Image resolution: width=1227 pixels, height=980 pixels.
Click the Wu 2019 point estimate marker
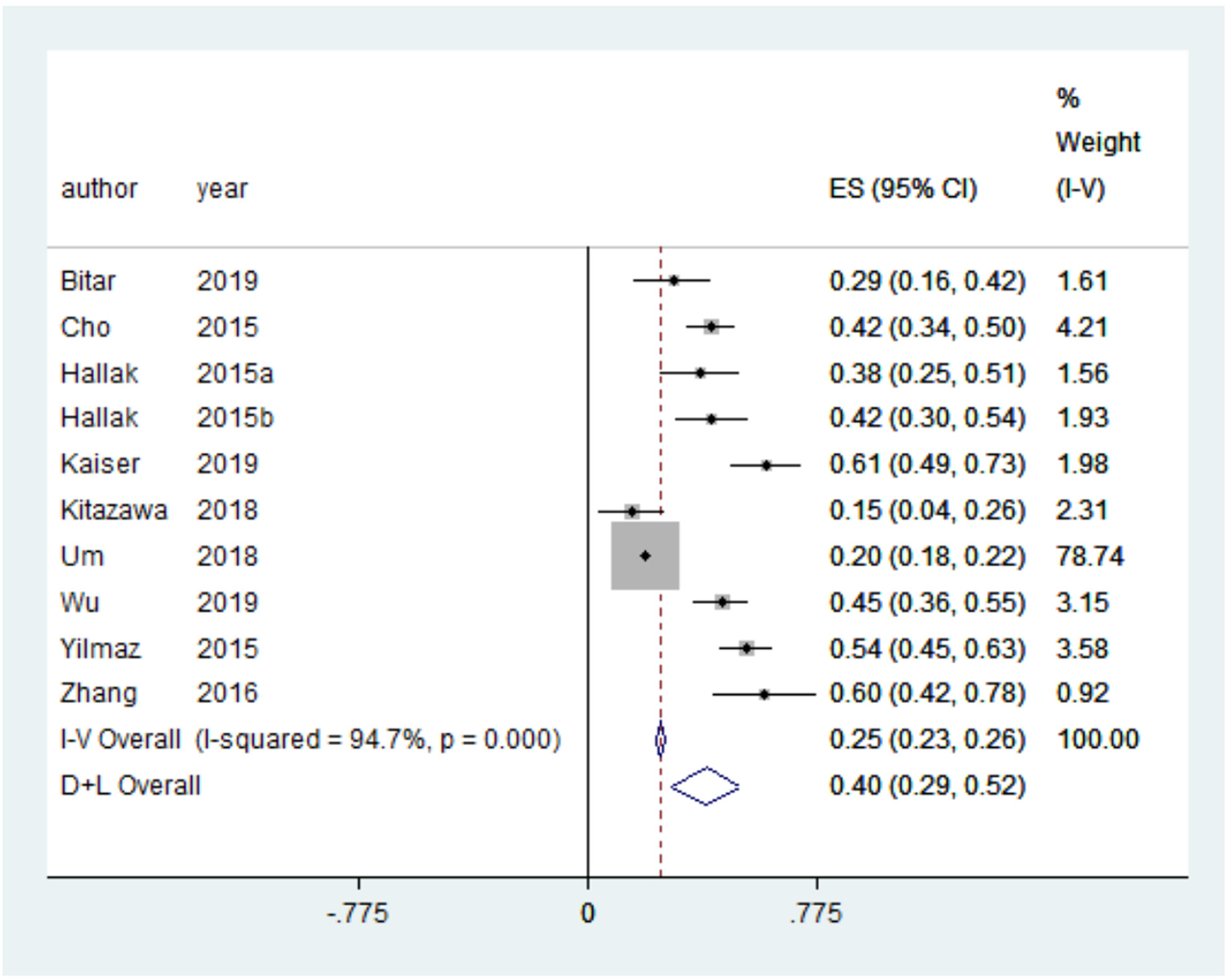[x=722, y=602]
